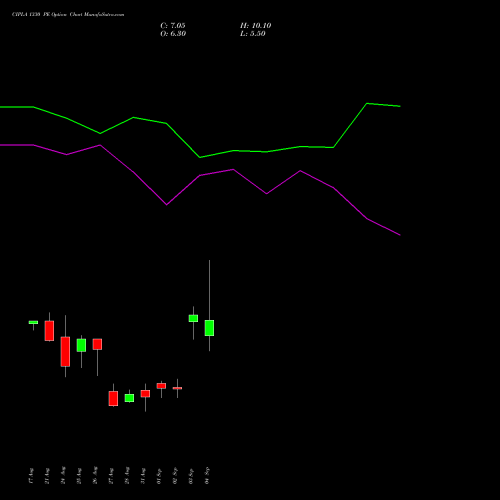This screenshot has width=500, height=500.
Task: Click the '26 Aug' date label
Action: [95, 475]
